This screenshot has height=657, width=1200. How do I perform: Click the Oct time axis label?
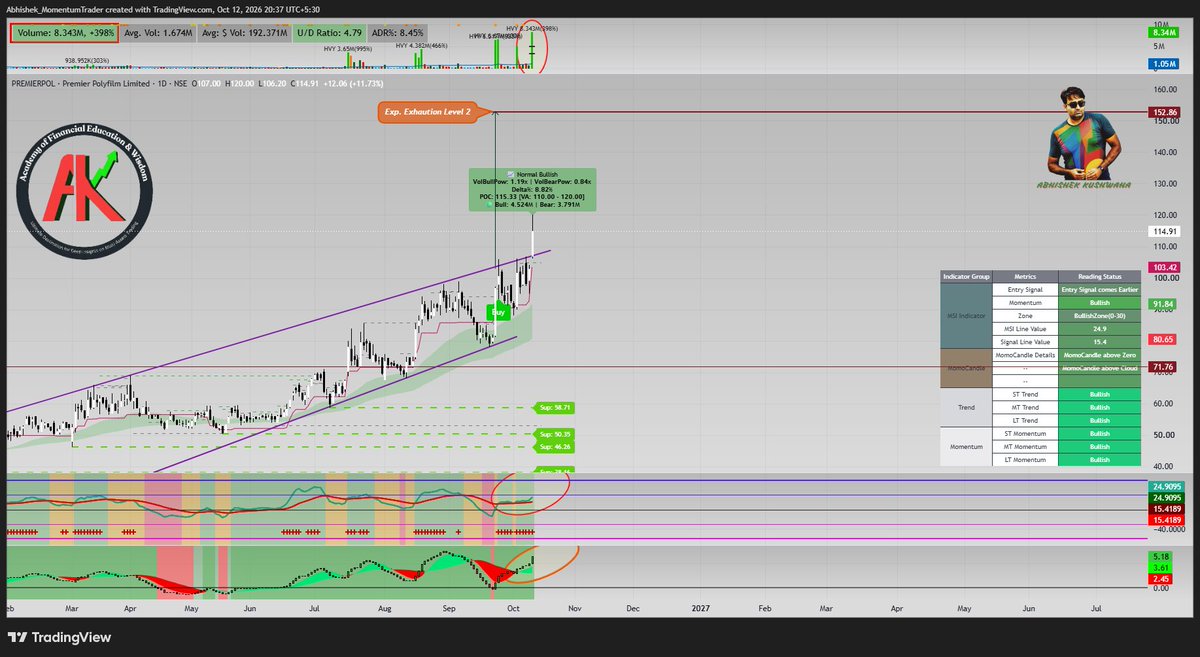click(x=512, y=607)
